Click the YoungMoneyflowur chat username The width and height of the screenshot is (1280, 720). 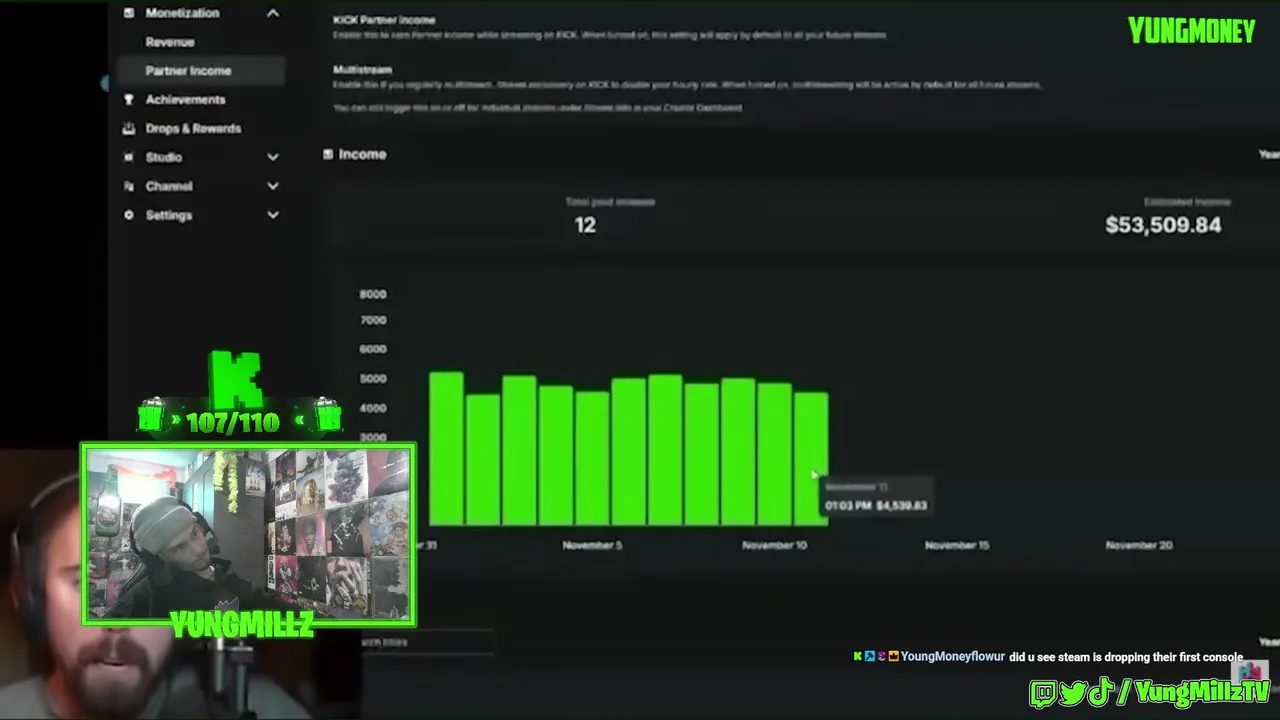click(x=953, y=657)
